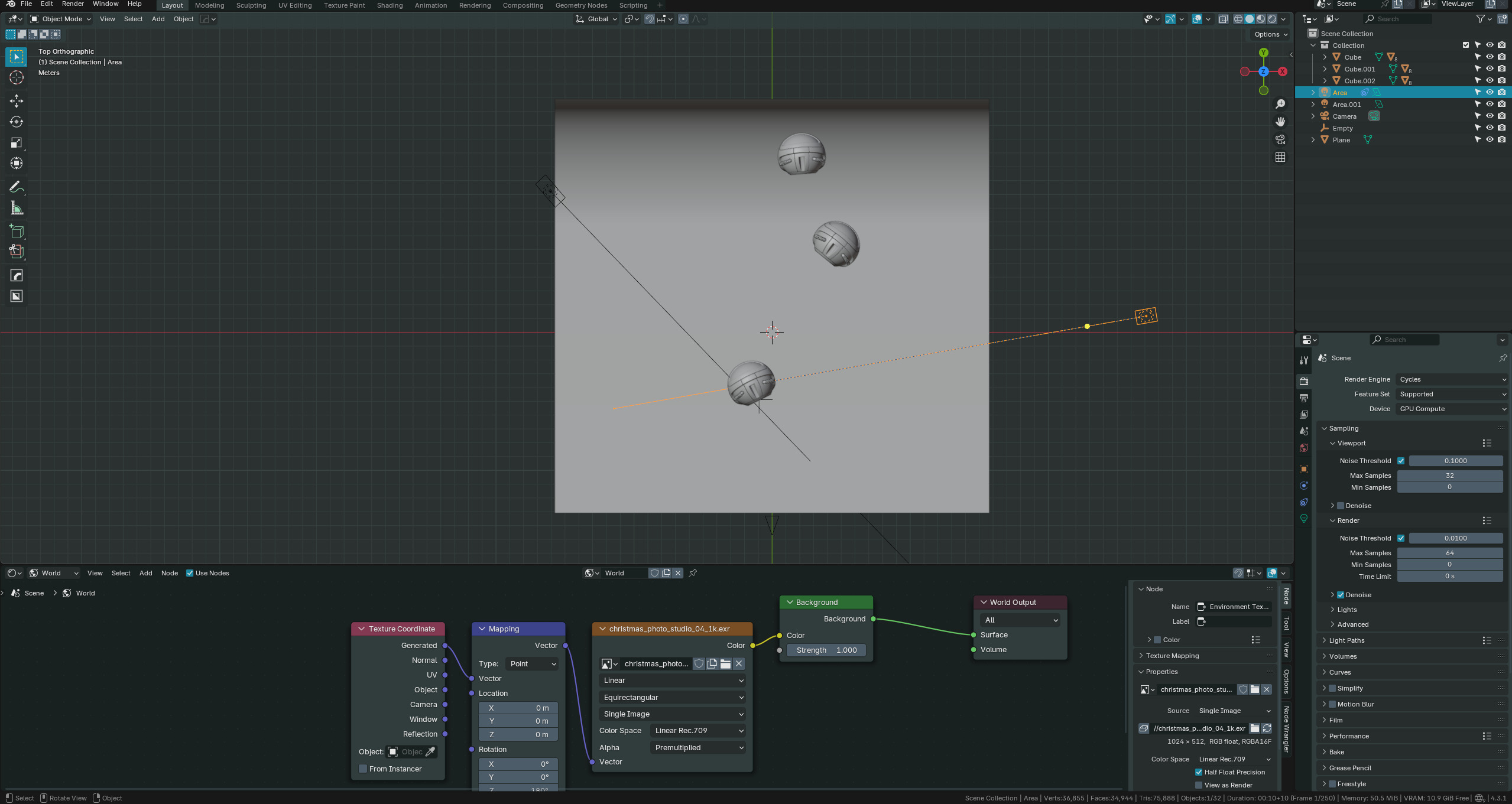Image resolution: width=1512 pixels, height=804 pixels.
Task: Activate the Measure tool
Action: (x=17, y=208)
